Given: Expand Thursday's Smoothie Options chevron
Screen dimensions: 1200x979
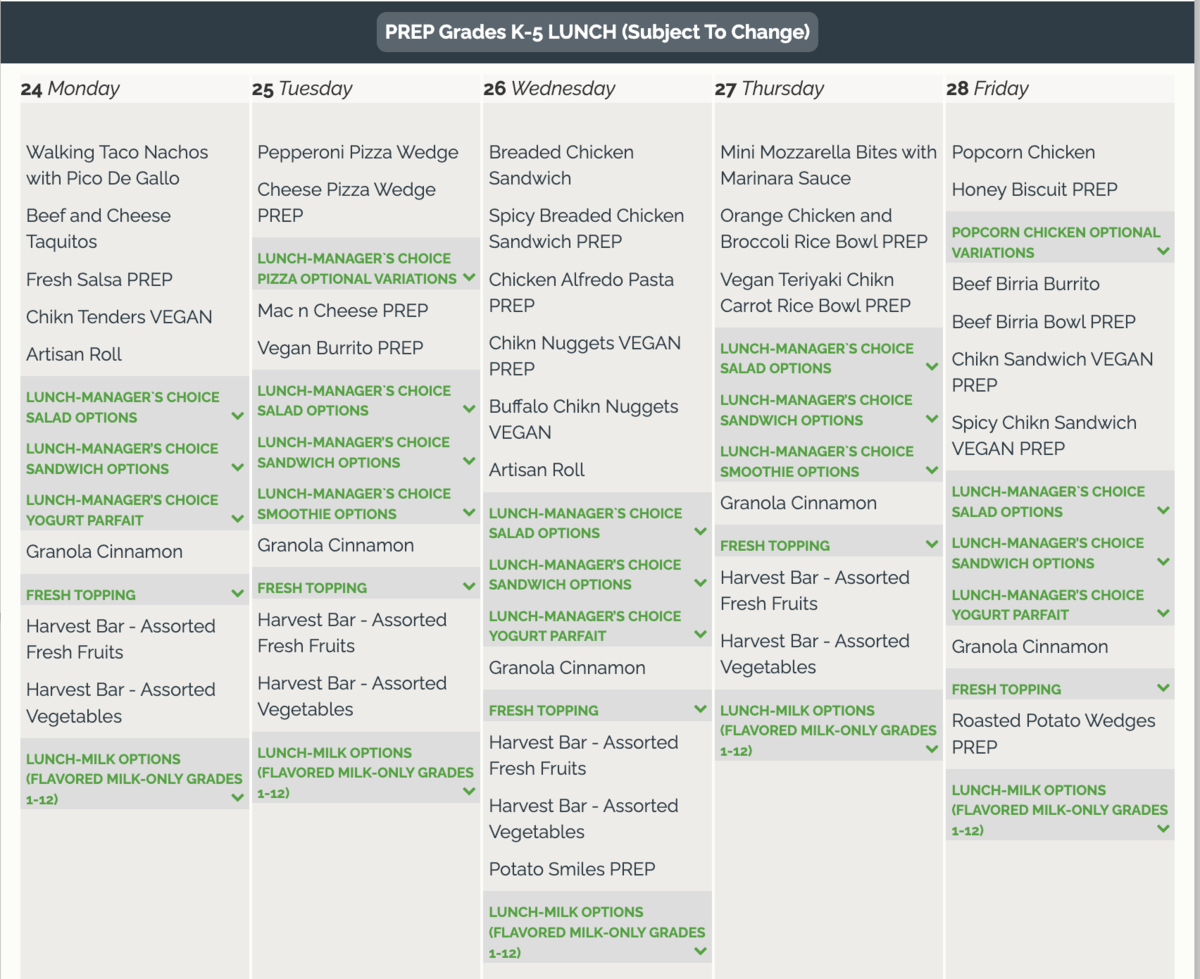Looking at the screenshot, I should [x=932, y=470].
